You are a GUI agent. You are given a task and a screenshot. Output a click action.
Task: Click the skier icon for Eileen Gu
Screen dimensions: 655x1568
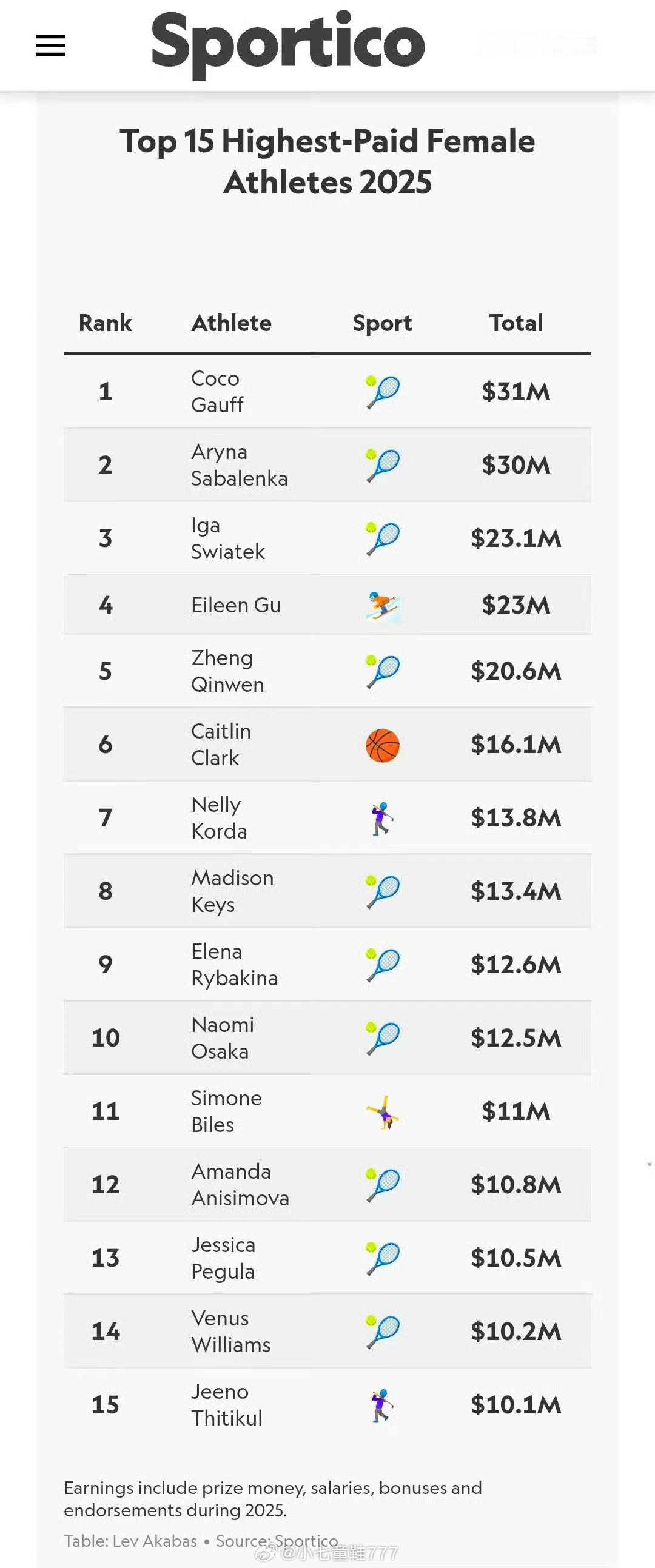point(382,605)
